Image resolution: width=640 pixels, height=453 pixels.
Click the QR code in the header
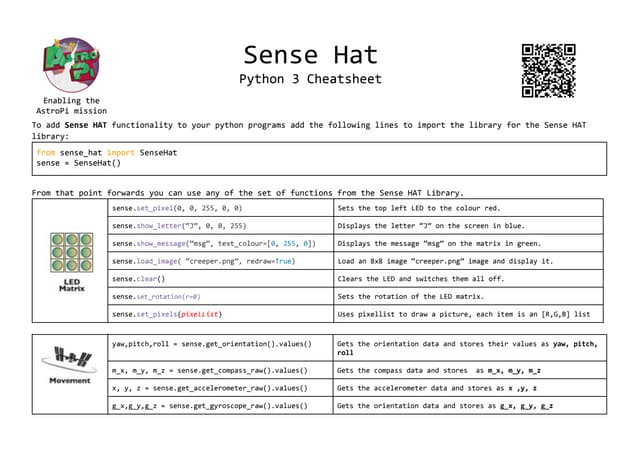tap(548, 70)
